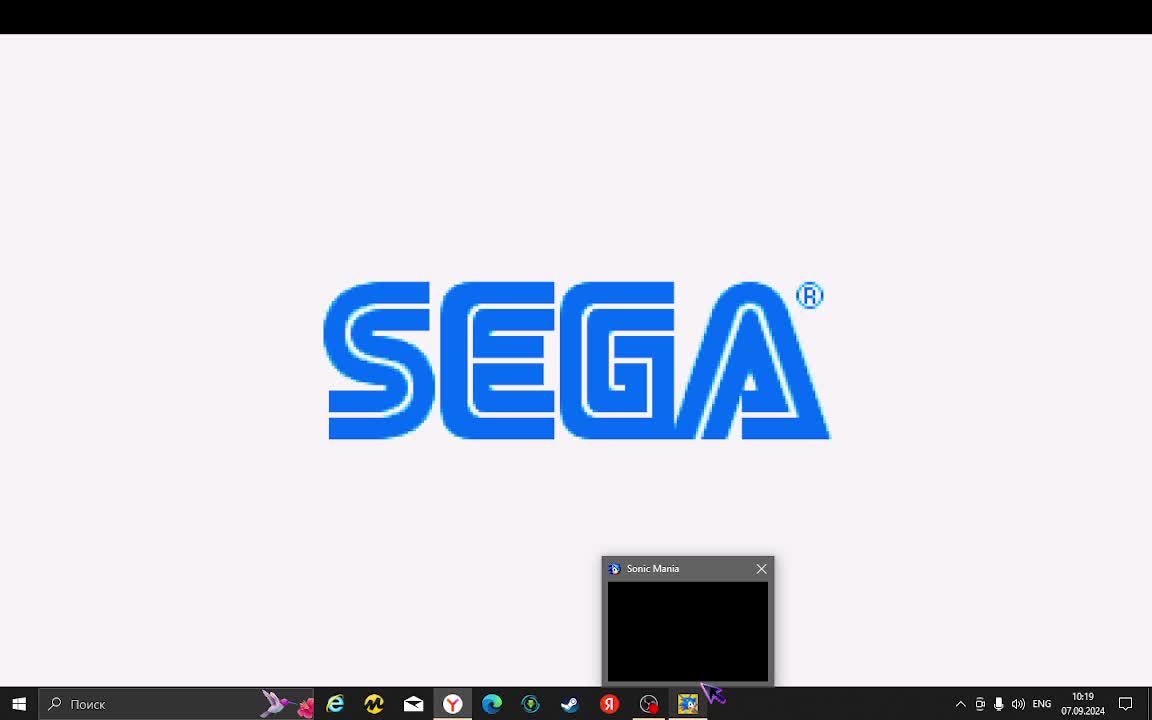1152x720 pixels.
Task: Select the Sonic Mania preview thumbnail
Action: [x=688, y=632]
